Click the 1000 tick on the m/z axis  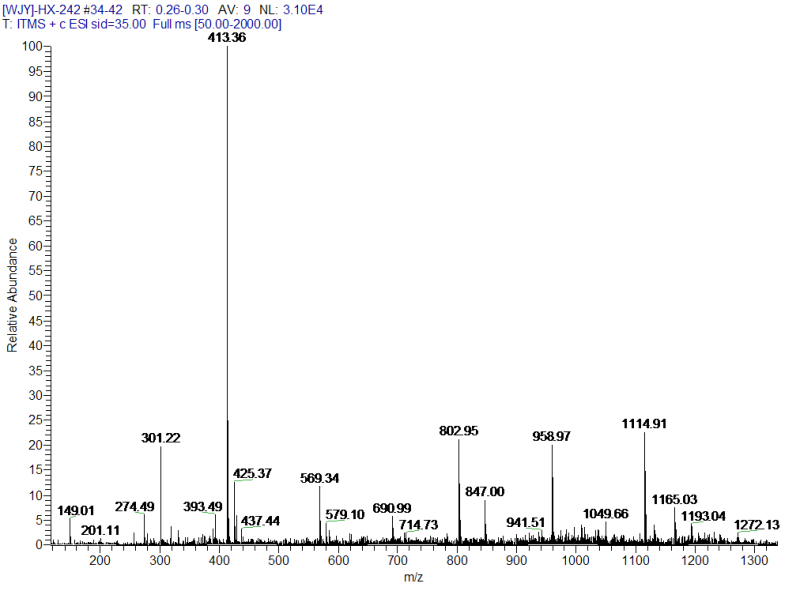[x=576, y=560]
